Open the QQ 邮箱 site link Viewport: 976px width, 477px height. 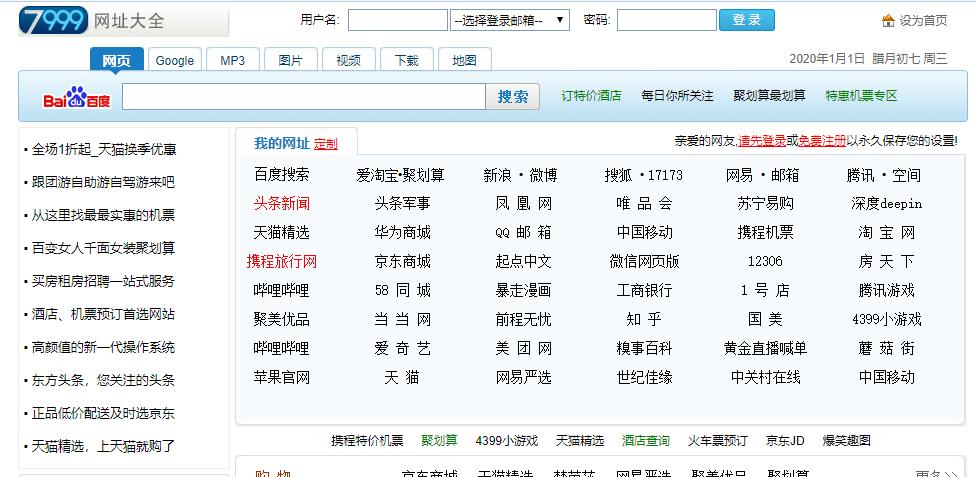523,233
